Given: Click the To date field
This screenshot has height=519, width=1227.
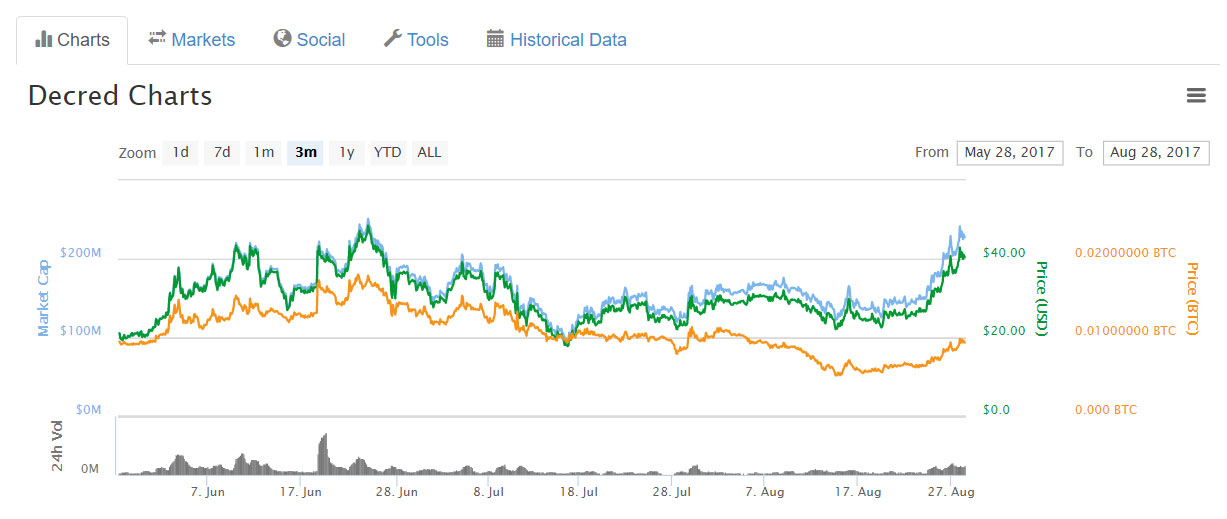Looking at the screenshot, I should [x=1155, y=153].
